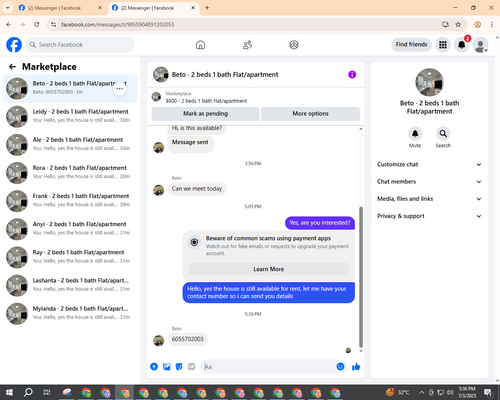Open the Friends icon in top bar
Screen dimensions: 500x400
tap(247, 45)
